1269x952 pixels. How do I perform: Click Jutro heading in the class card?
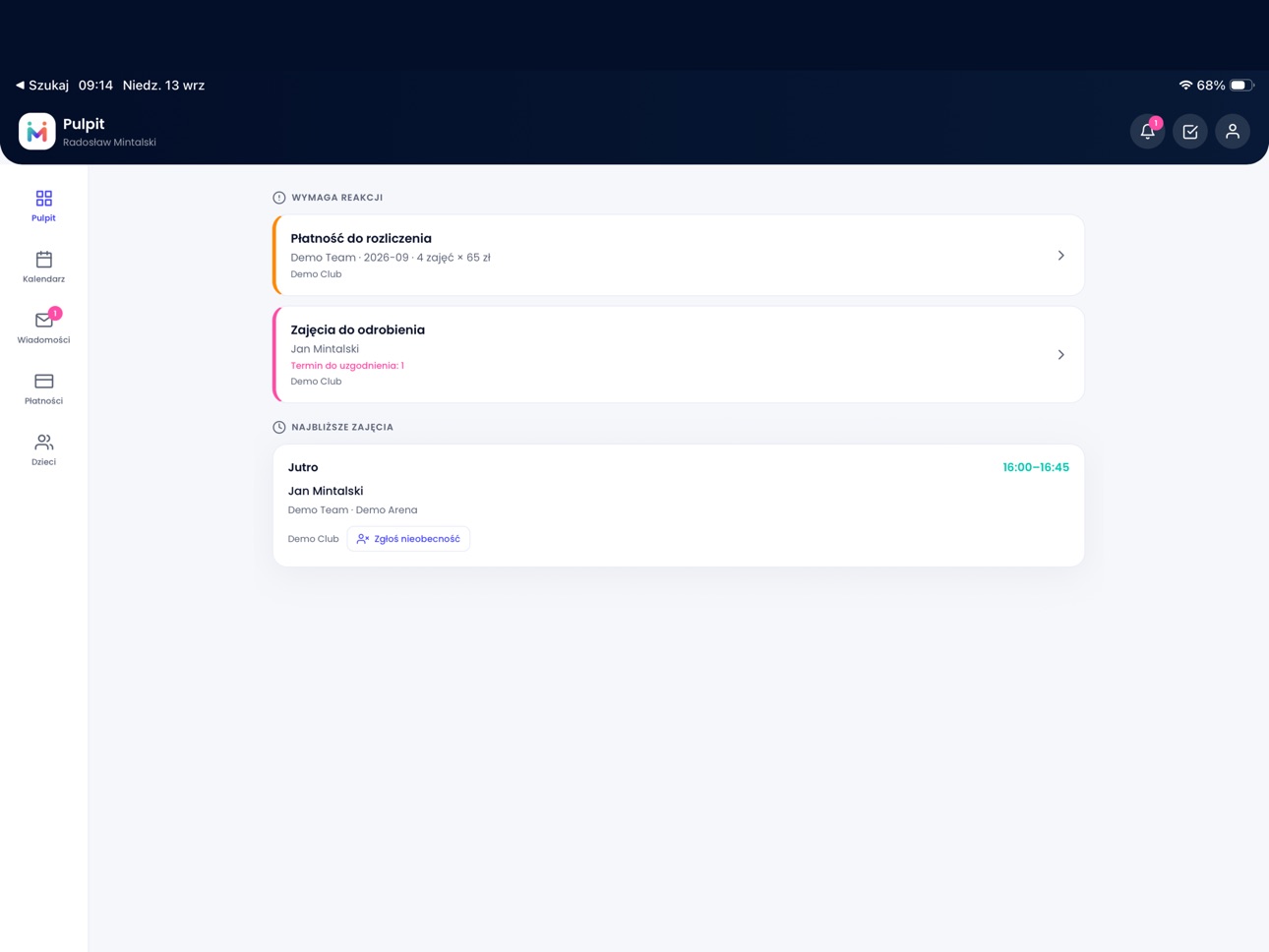click(x=303, y=467)
